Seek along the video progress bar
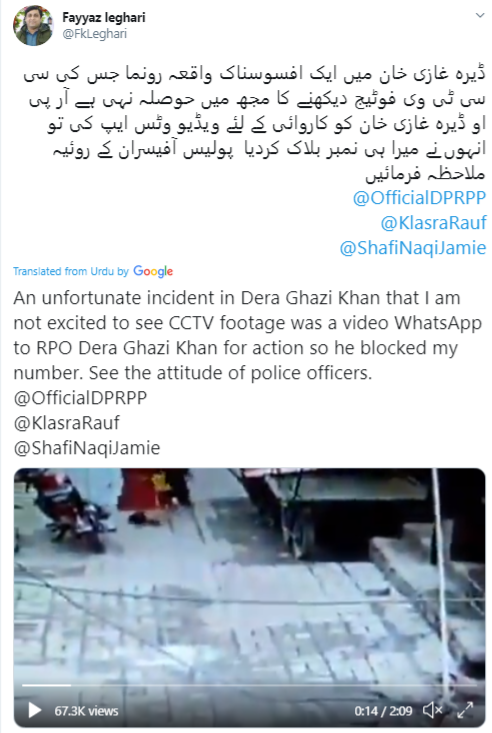The image size is (492, 733). (x=249, y=685)
